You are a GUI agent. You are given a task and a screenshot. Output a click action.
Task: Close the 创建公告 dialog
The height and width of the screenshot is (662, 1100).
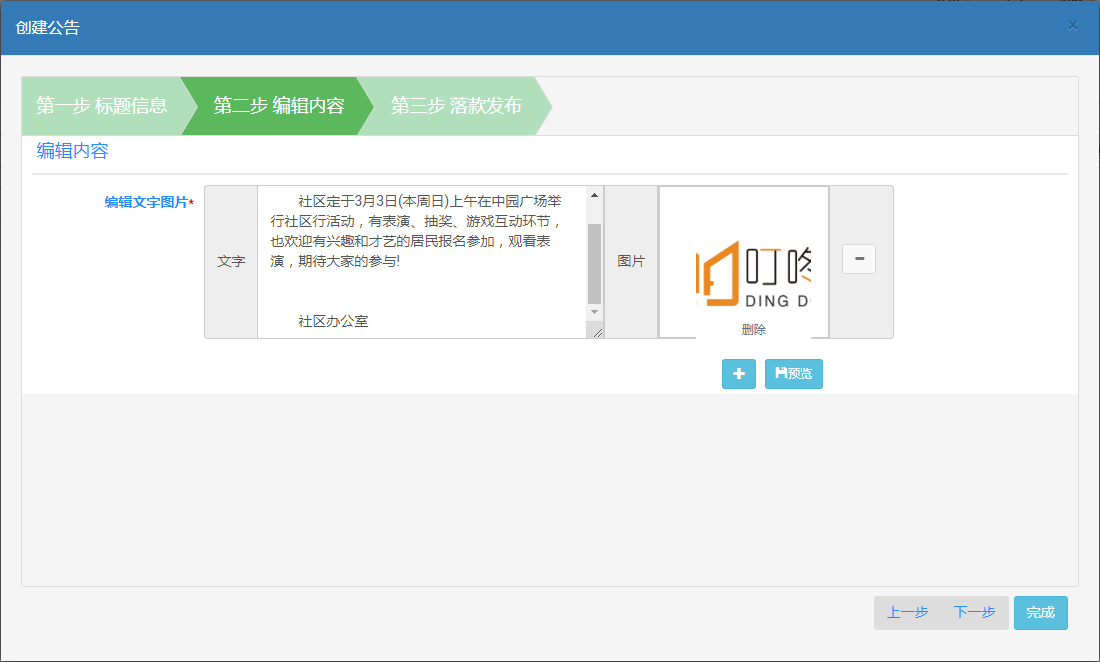[x=1073, y=26]
